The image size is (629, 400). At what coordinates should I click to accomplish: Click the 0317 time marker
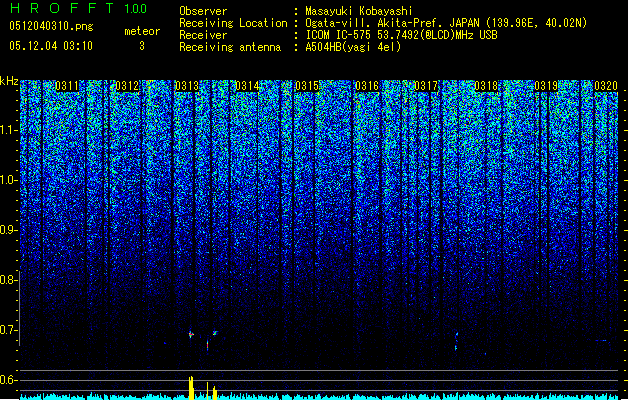pos(426,86)
